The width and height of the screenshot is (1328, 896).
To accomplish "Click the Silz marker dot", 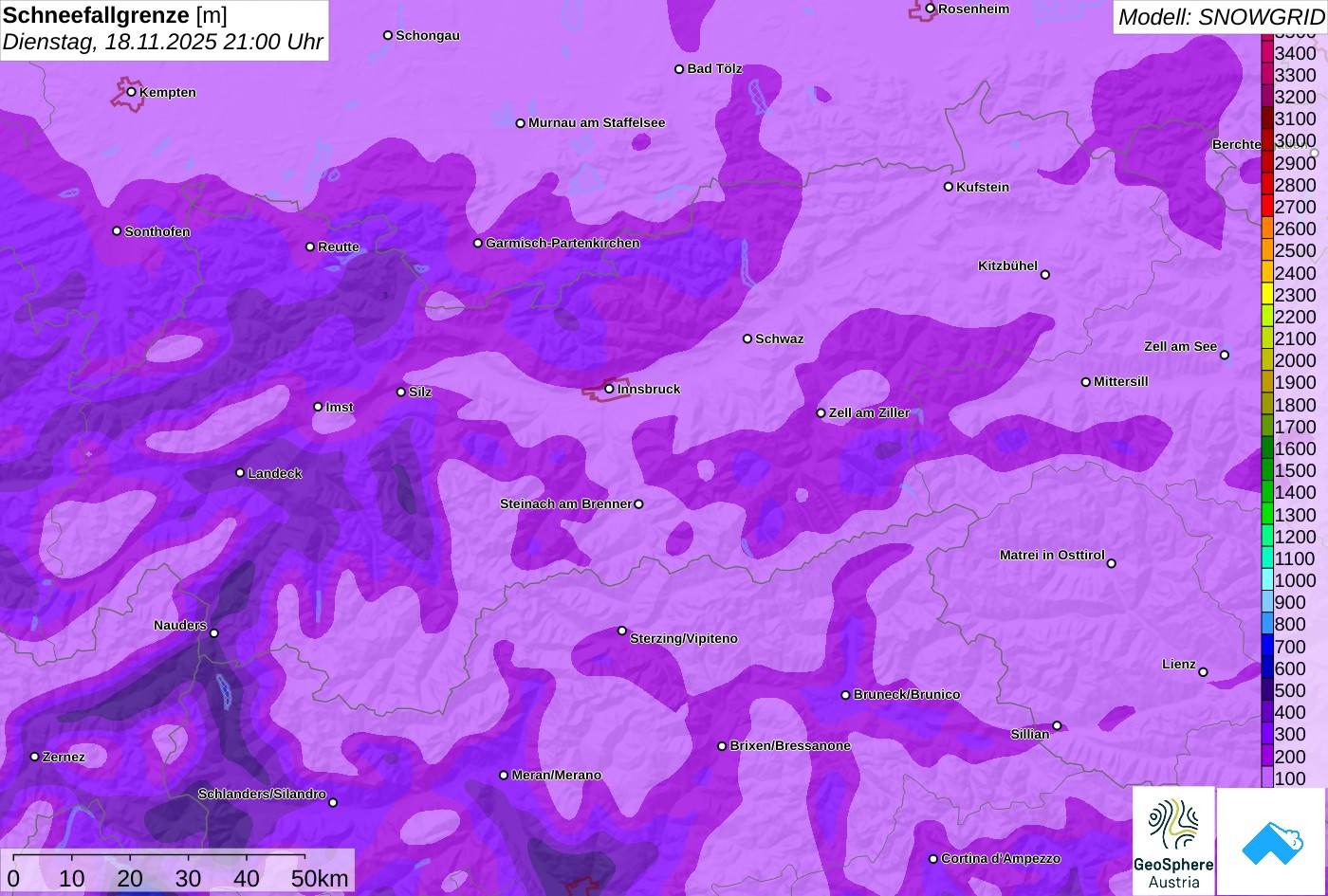I will point(401,392).
